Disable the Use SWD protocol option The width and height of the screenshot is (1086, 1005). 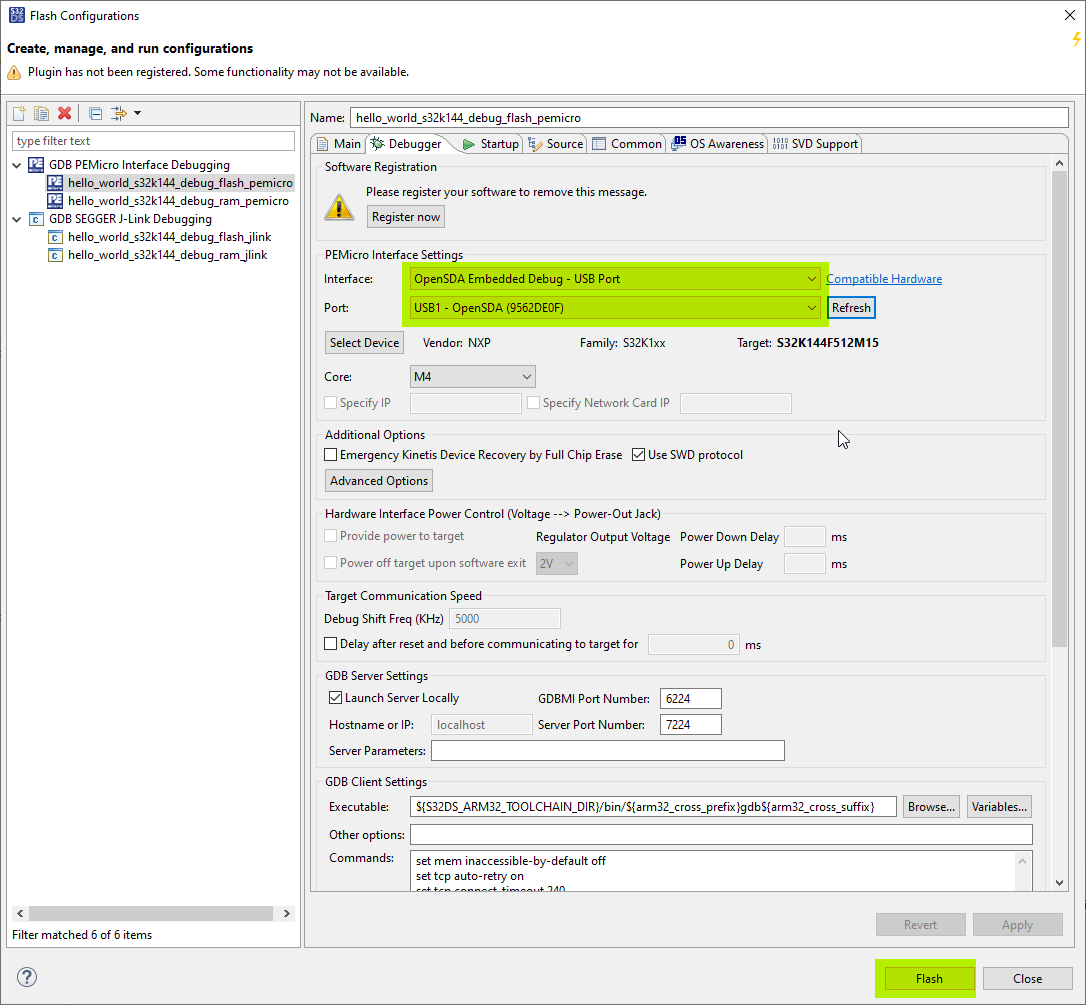click(x=638, y=454)
